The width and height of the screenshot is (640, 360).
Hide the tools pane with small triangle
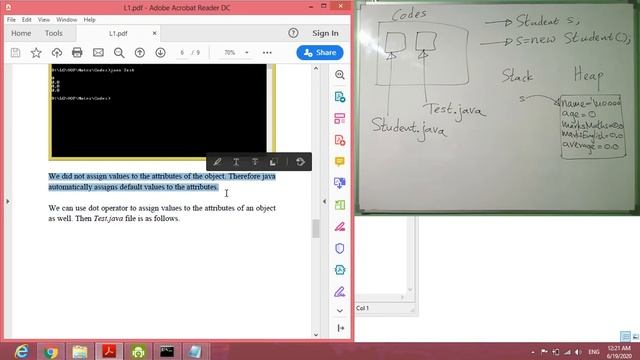(324, 201)
